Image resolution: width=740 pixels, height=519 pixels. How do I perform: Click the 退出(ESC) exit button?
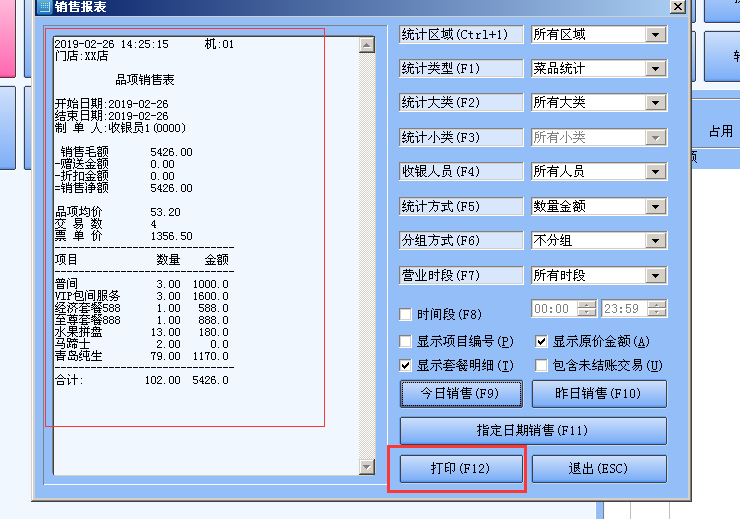[598, 468]
